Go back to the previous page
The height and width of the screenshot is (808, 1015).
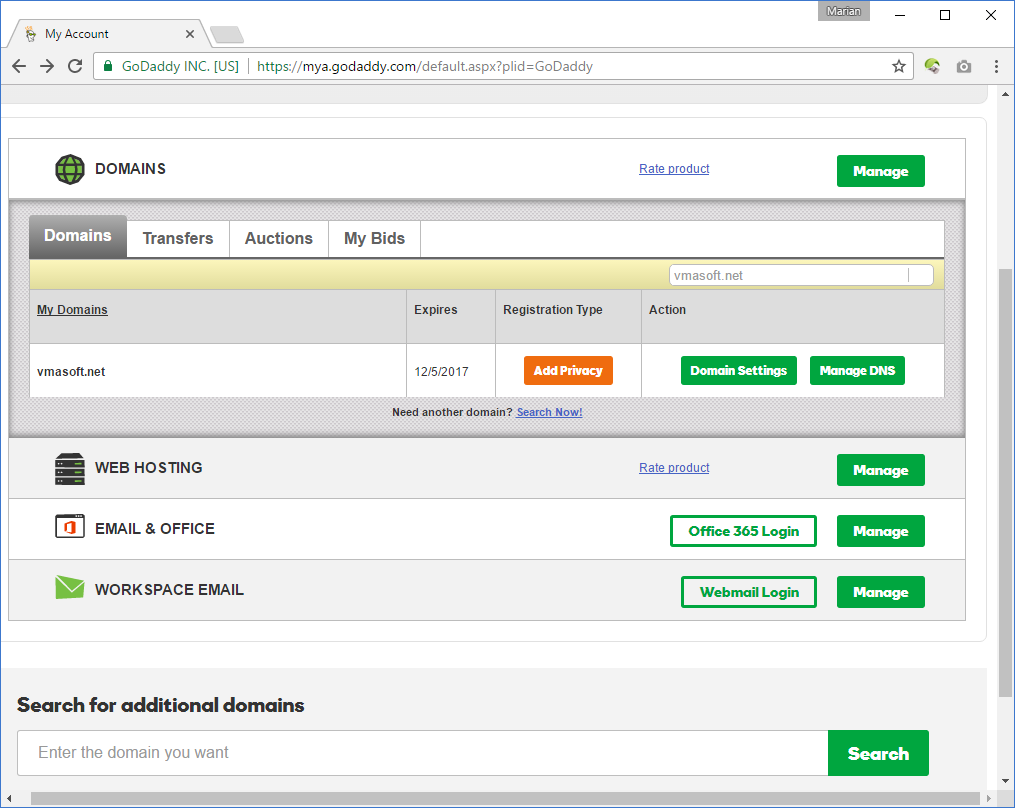[19, 66]
